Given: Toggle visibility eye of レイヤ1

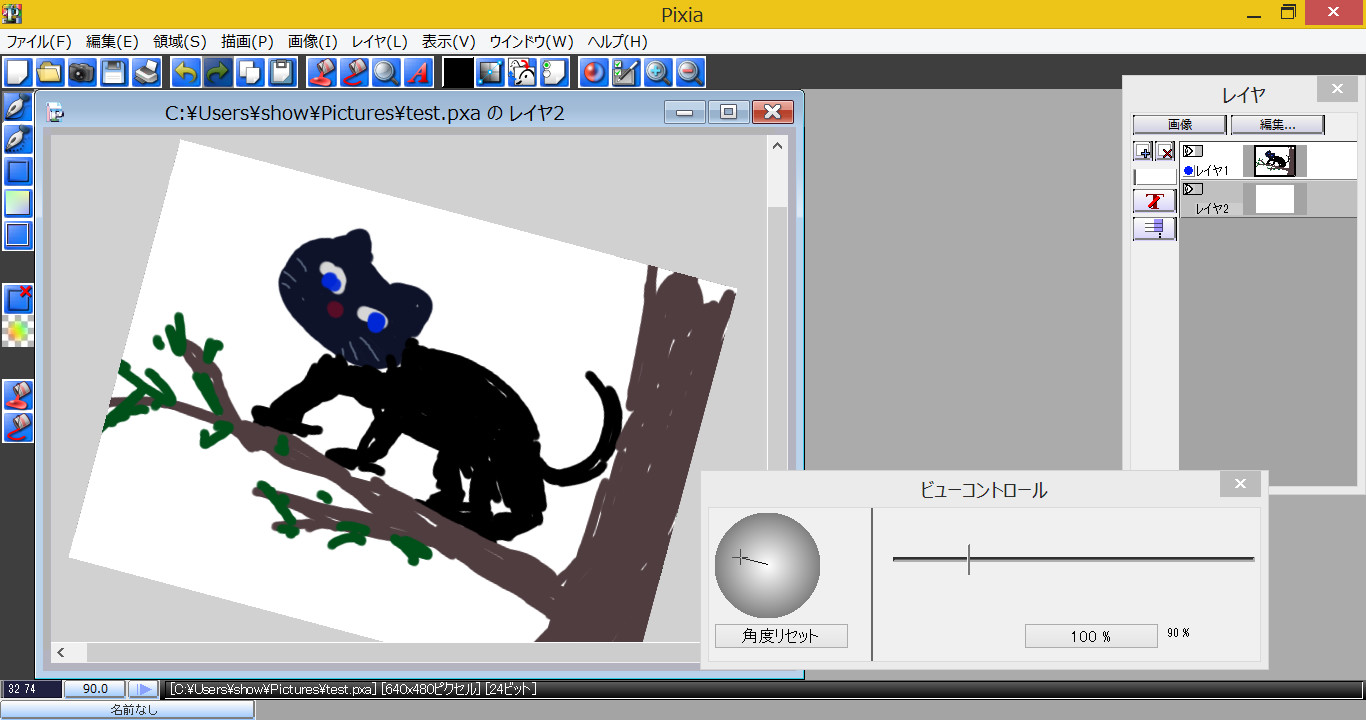Looking at the screenshot, I should (1192, 150).
